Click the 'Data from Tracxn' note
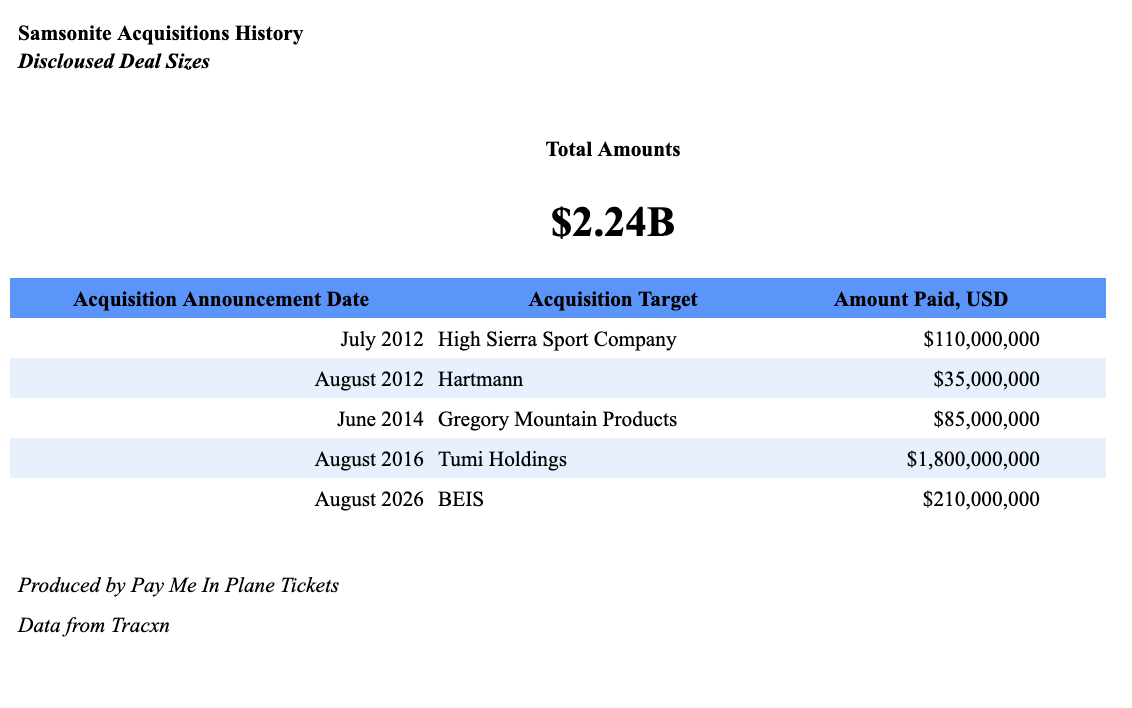Image resolution: width=1132 pixels, height=708 pixels. point(94,625)
